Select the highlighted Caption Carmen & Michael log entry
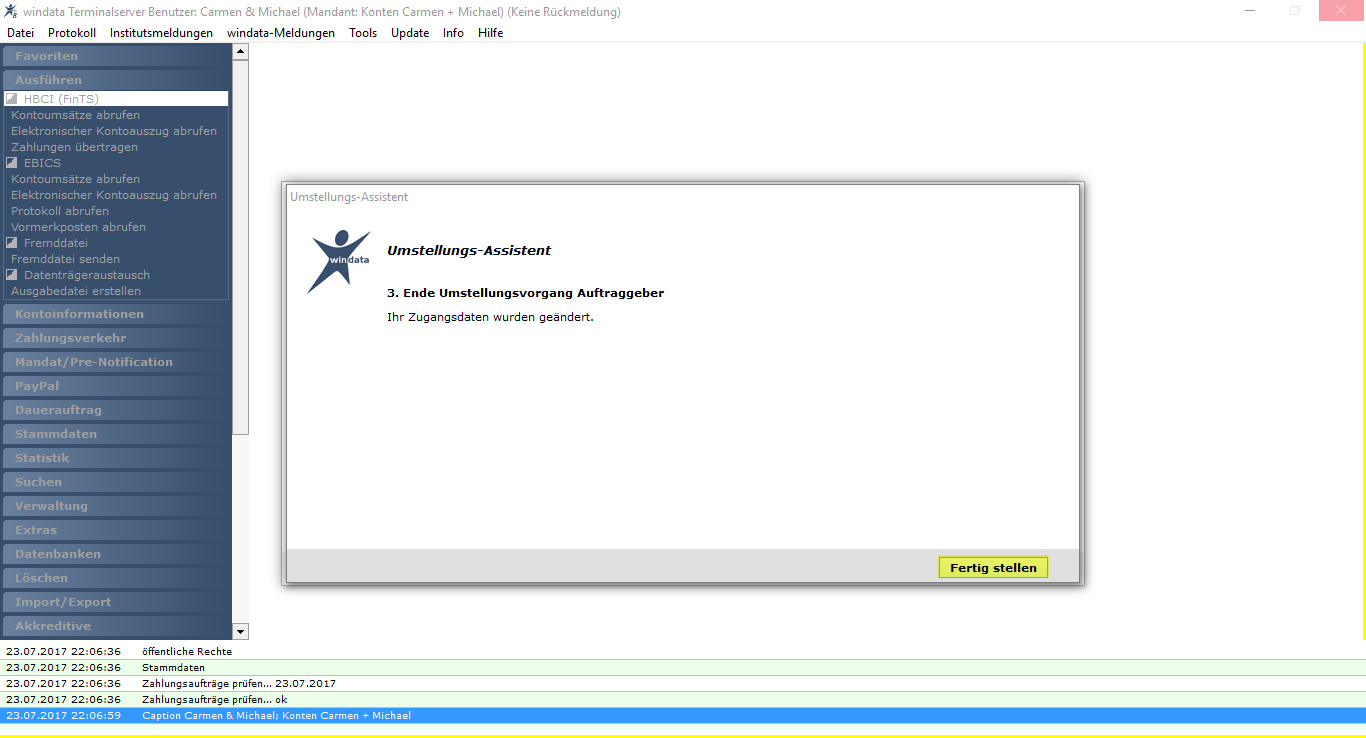The image size is (1366, 738). click(x=683, y=716)
